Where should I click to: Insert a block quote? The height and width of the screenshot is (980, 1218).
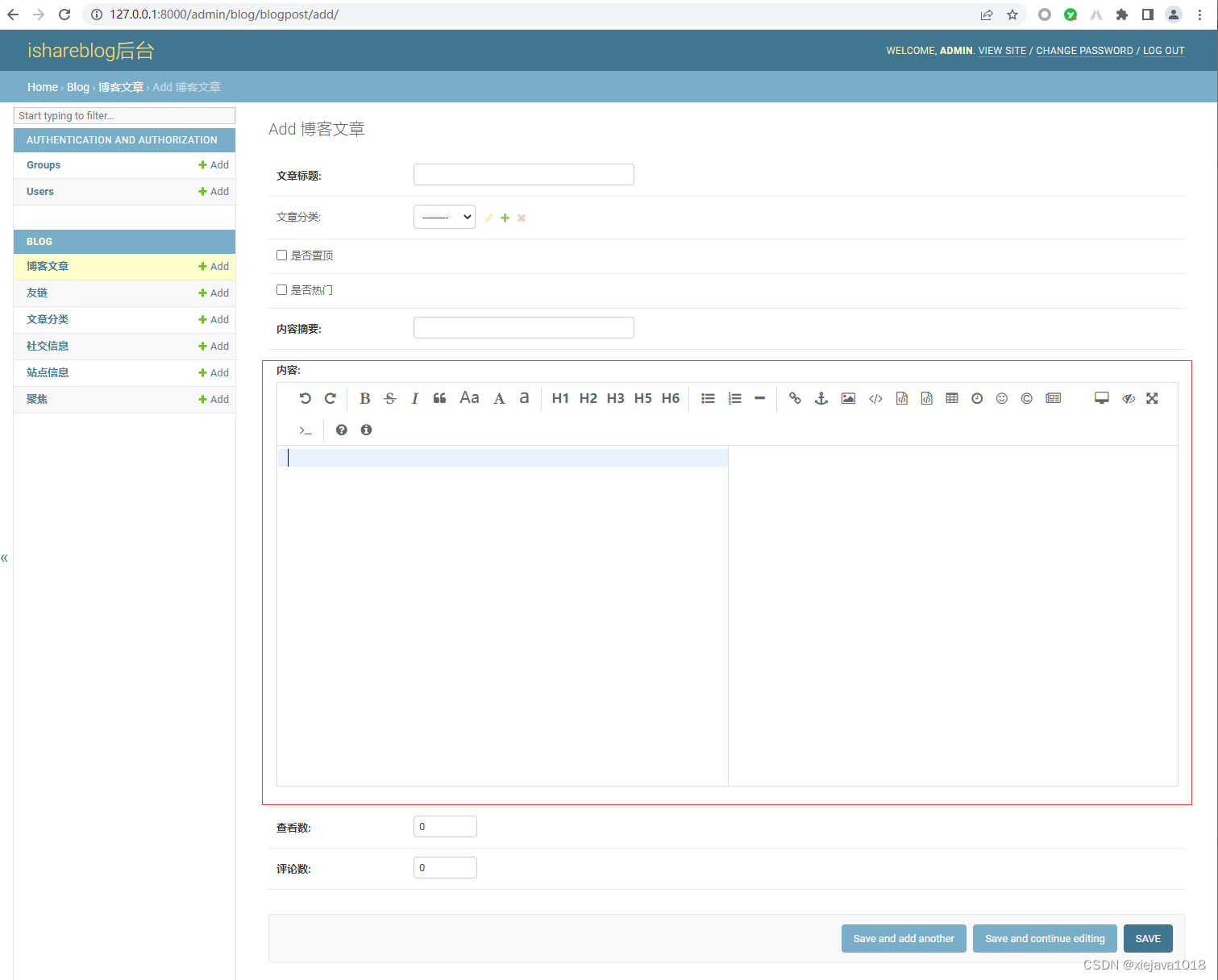tap(439, 398)
